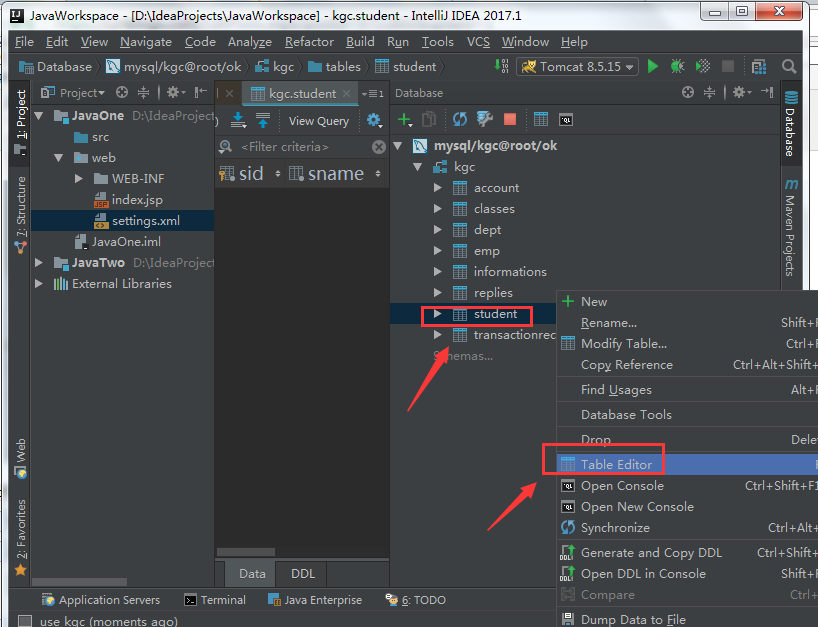Open Maven Projects side panel
Image resolution: width=818 pixels, height=627 pixels.
tap(791, 227)
